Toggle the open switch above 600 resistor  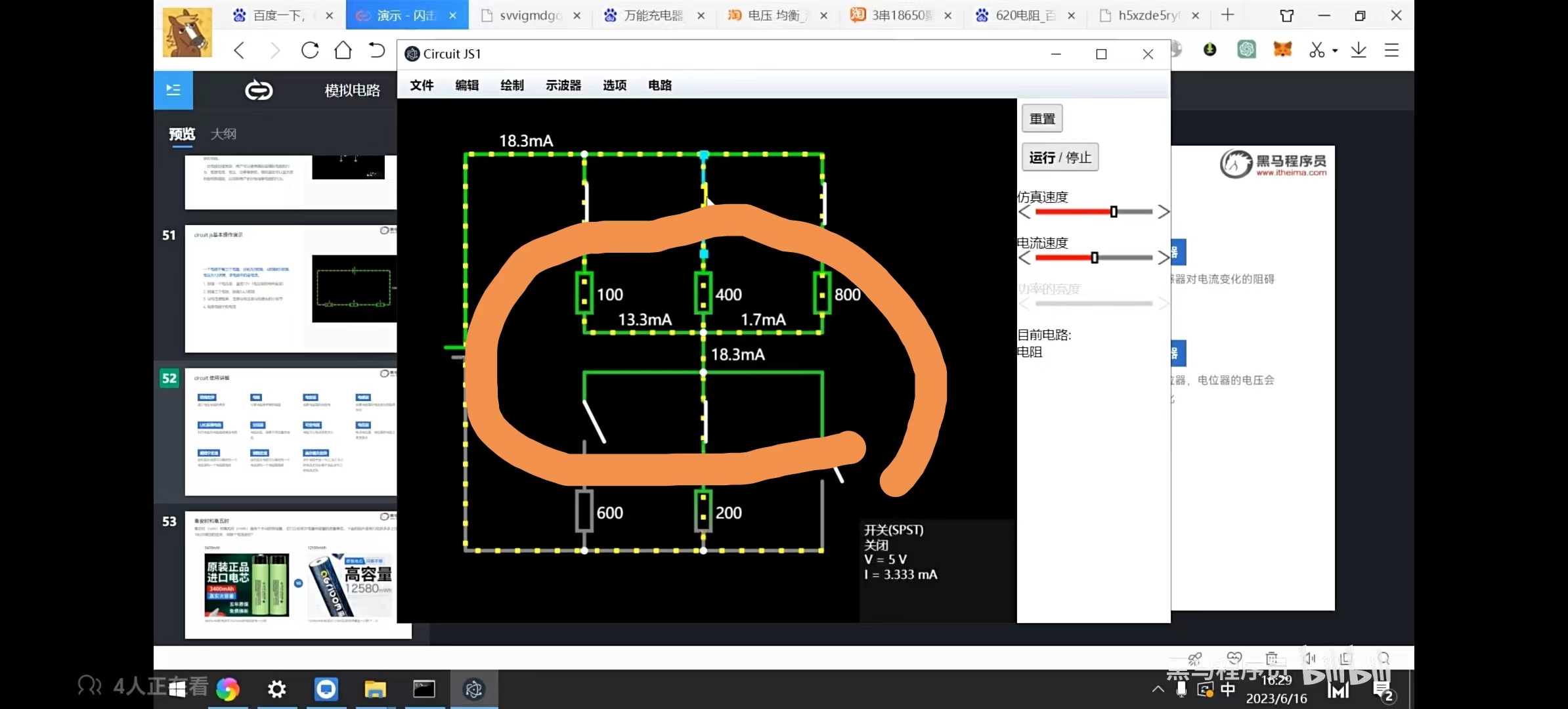[x=594, y=421]
